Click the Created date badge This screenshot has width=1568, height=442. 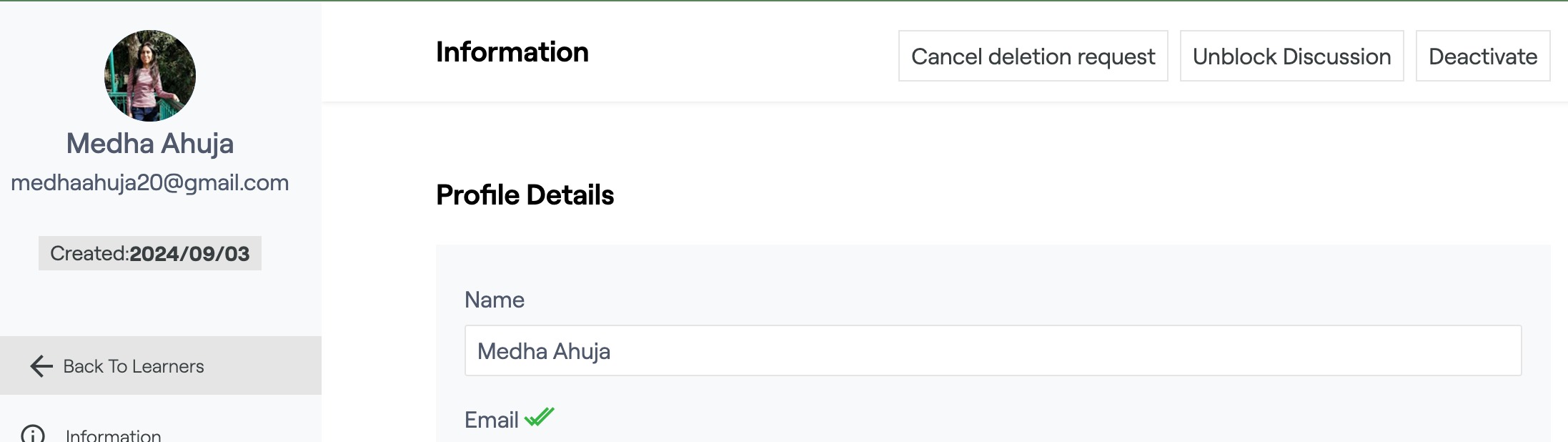tap(150, 254)
